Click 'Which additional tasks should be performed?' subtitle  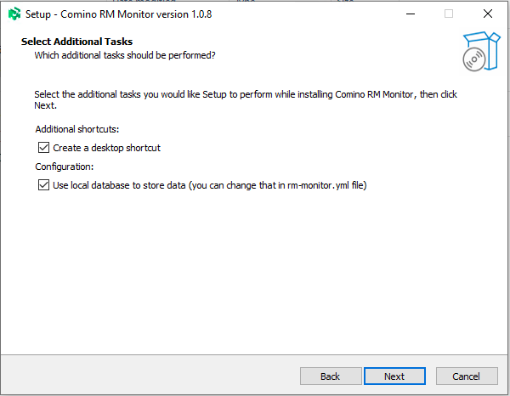pos(125,55)
